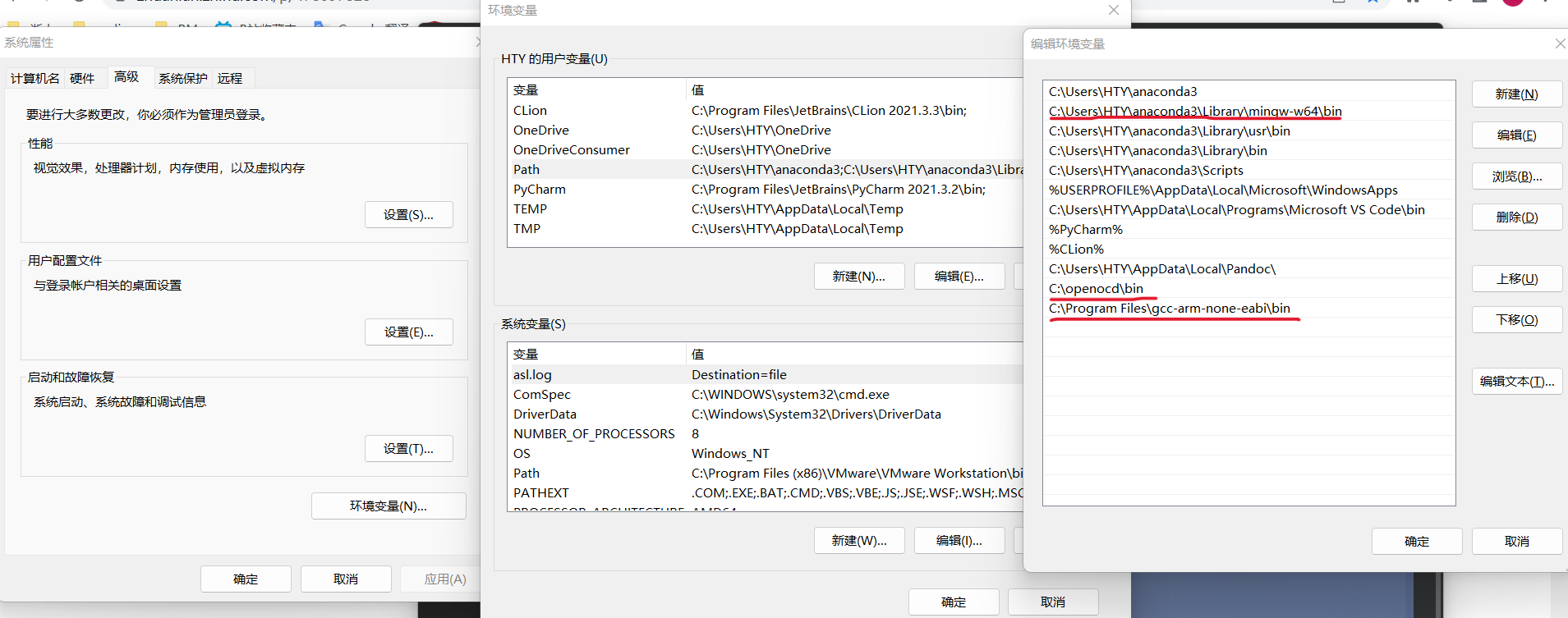1568x618 pixels.
Task: Click 新建(N) in the edit environment variable dialog
Action: click(x=1516, y=94)
